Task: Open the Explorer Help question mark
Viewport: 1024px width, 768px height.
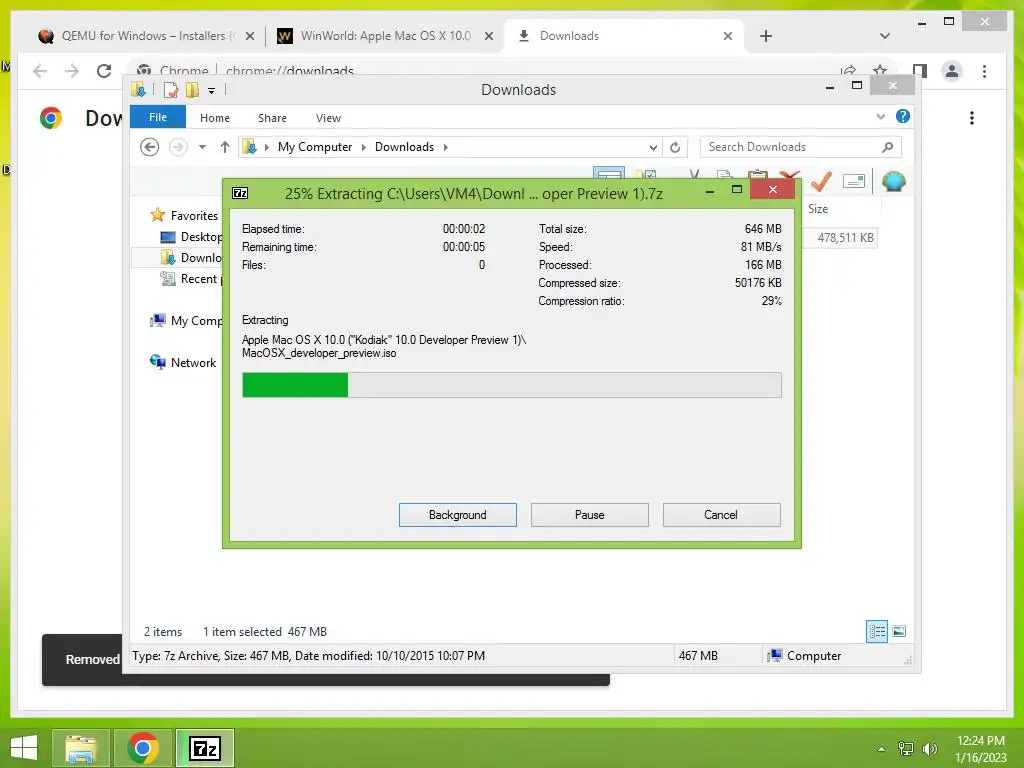Action: pyautogui.click(x=903, y=116)
